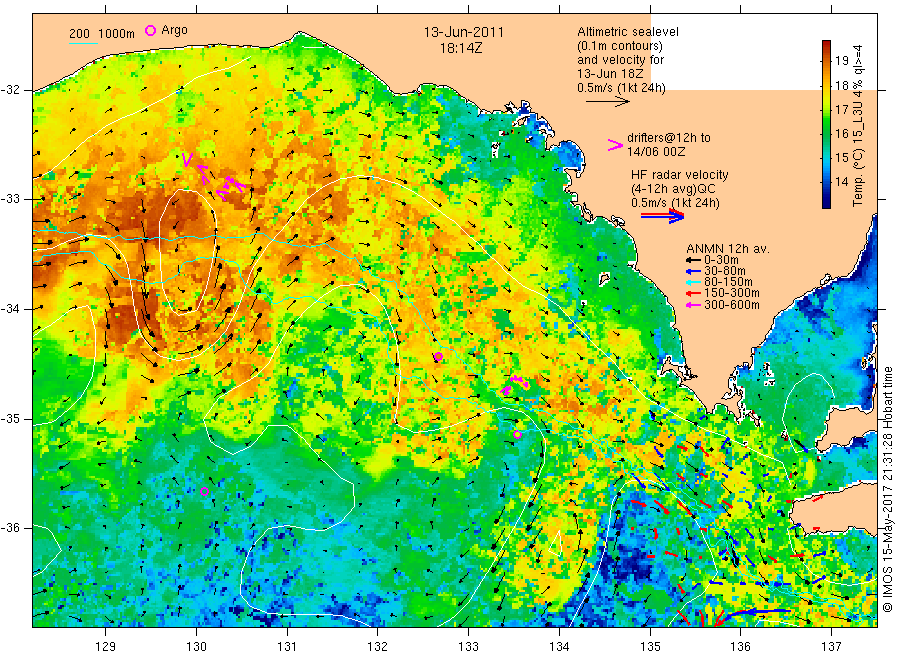This screenshot has height=660, width=900.
Task: Click the 'HF radar velocity' label
Action: 680,174
